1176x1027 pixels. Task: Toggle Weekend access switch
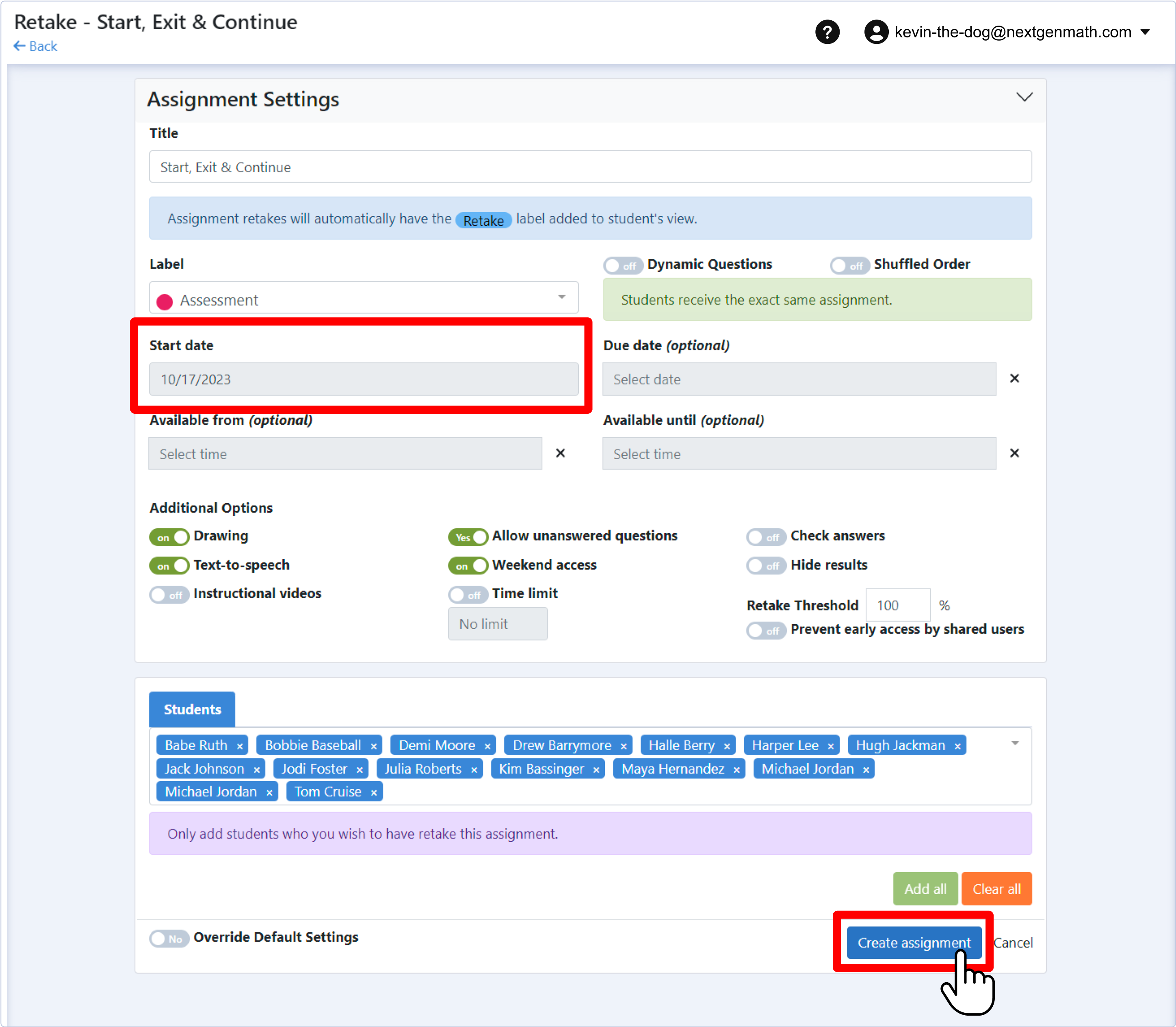(x=468, y=566)
